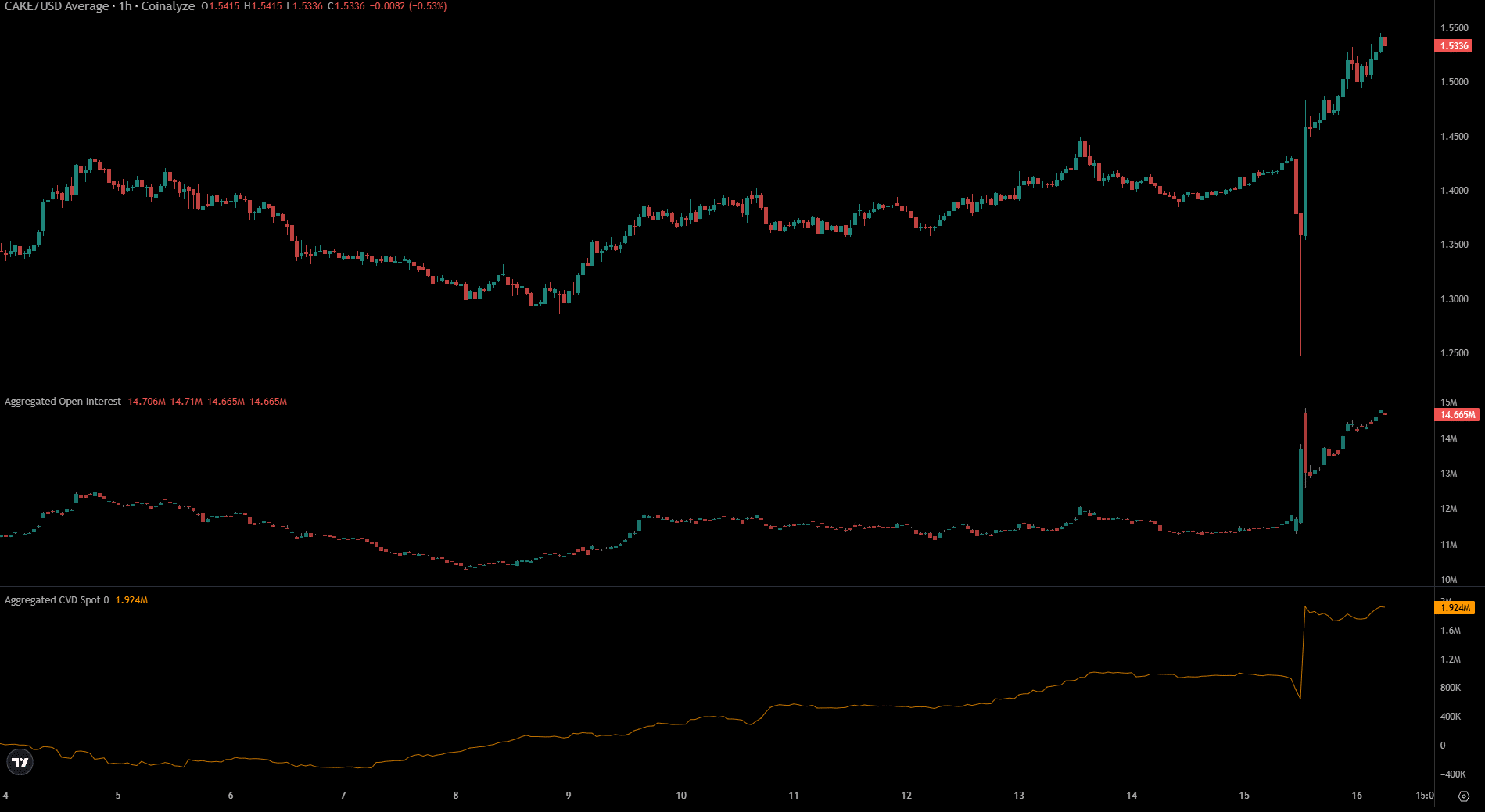Select the Aggregated CVD Spot indicator label
This screenshot has height=812, width=1485.
56,600
